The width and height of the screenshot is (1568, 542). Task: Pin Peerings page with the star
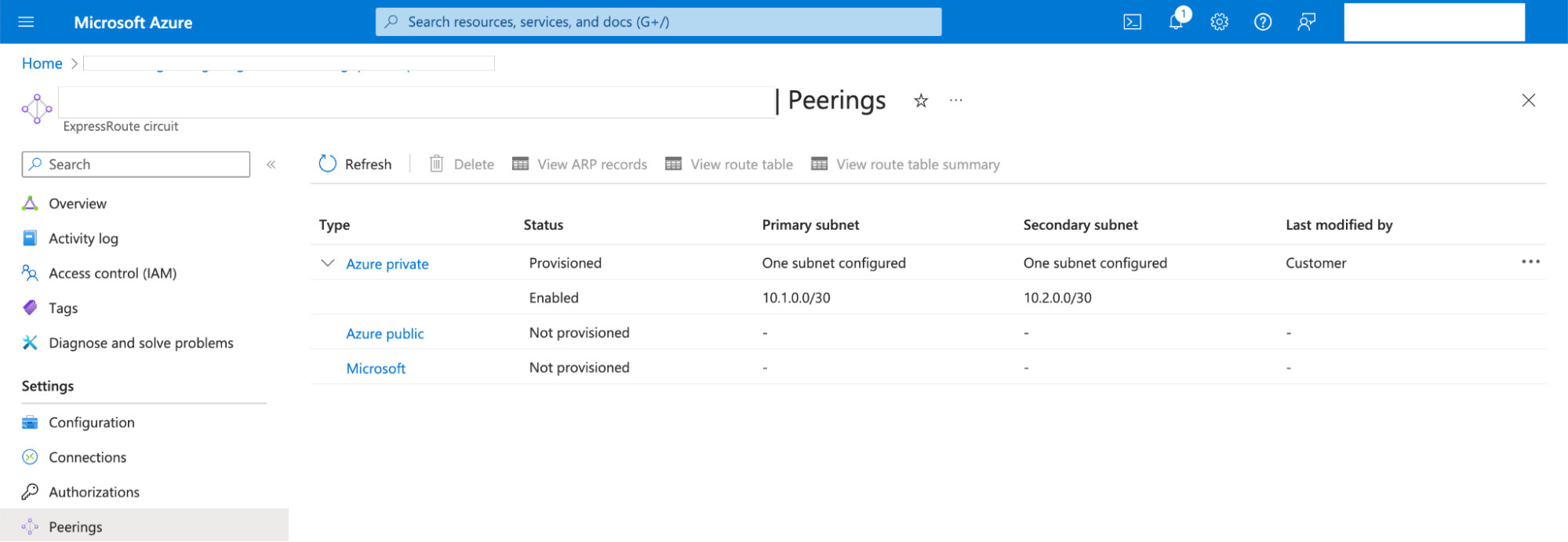921,100
